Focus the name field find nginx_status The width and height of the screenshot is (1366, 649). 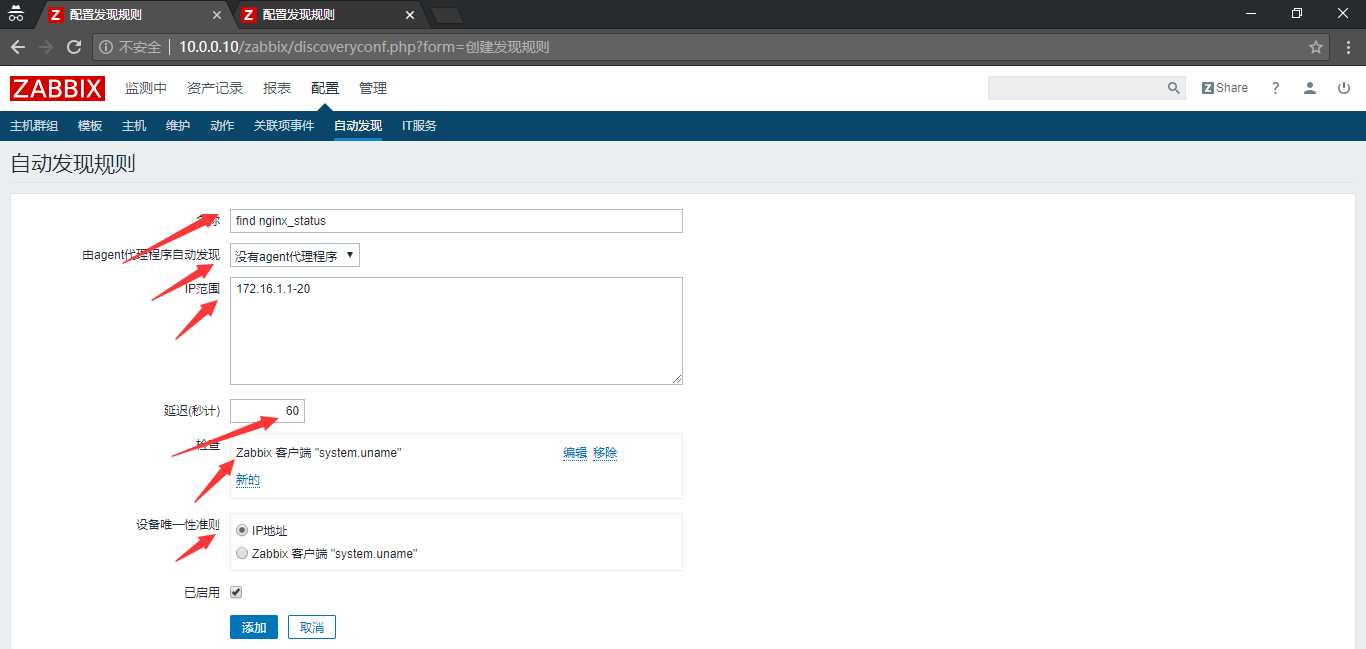click(456, 221)
